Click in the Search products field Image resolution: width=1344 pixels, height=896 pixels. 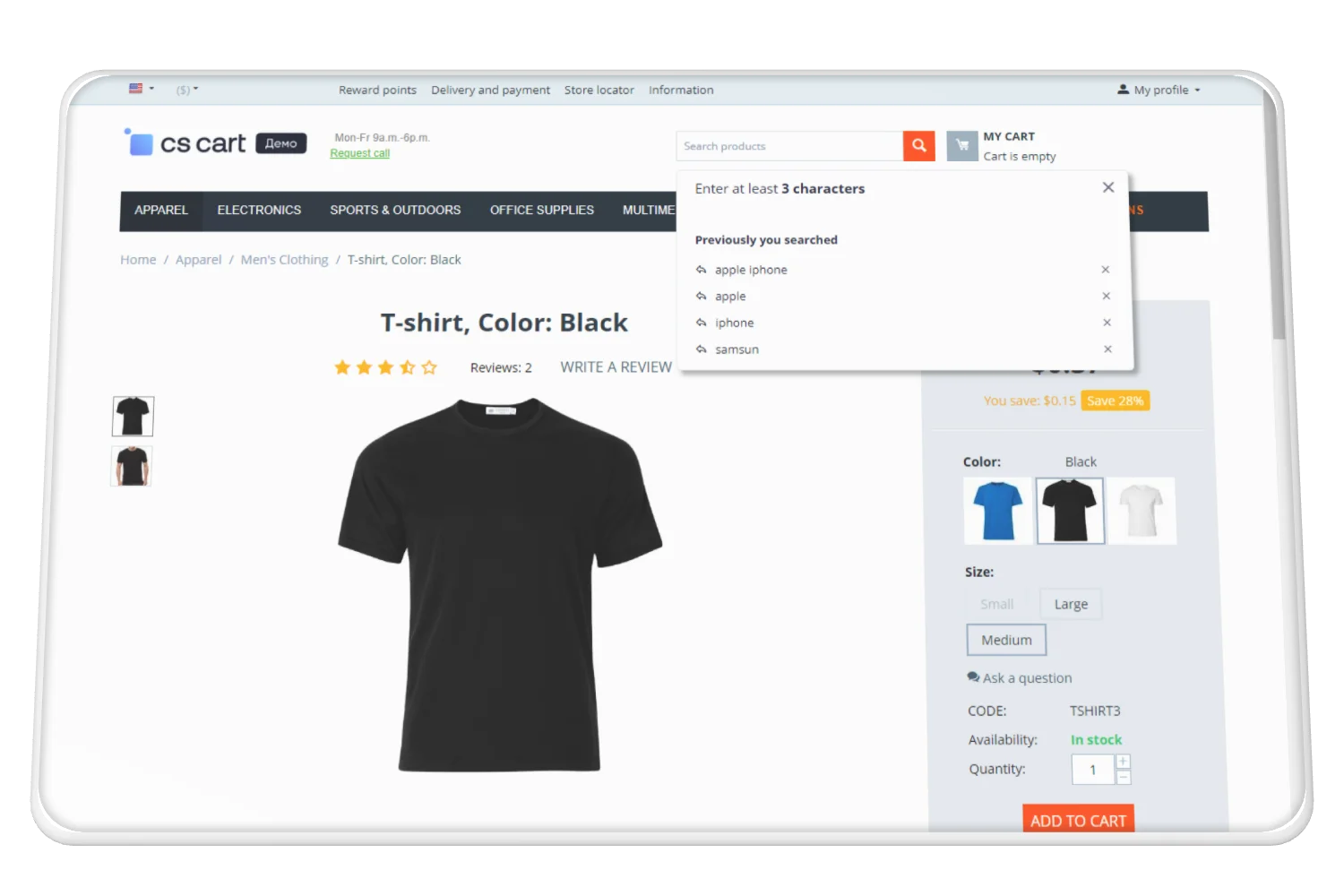(x=789, y=146)
